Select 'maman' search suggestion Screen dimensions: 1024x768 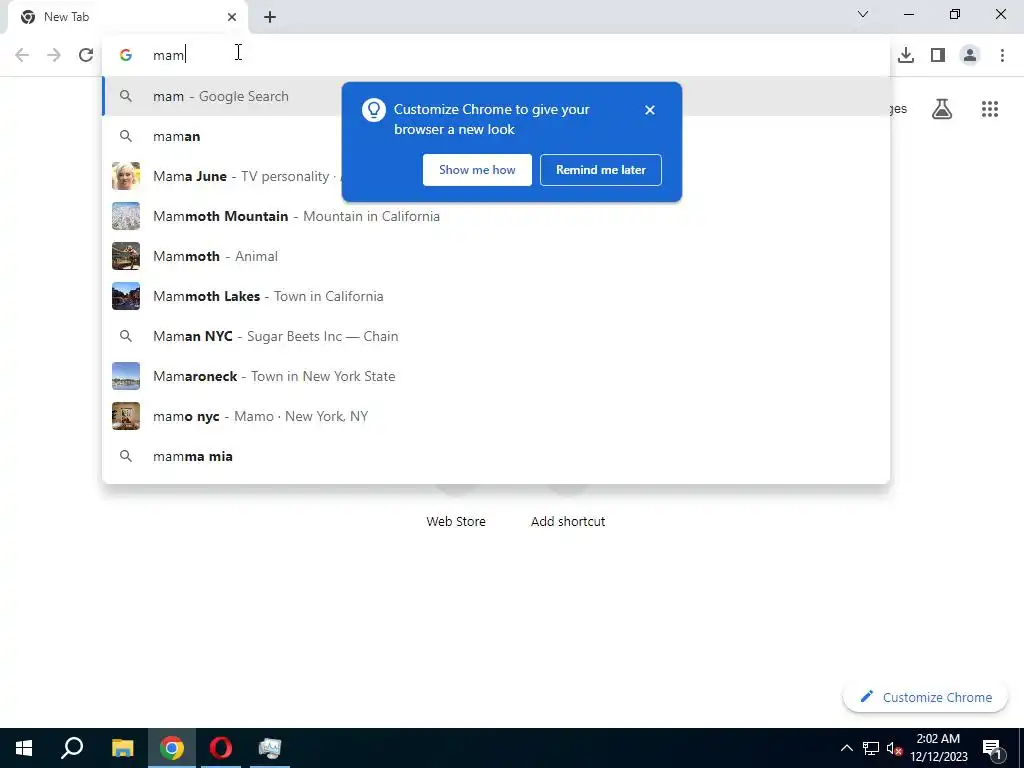pos(496,136)
